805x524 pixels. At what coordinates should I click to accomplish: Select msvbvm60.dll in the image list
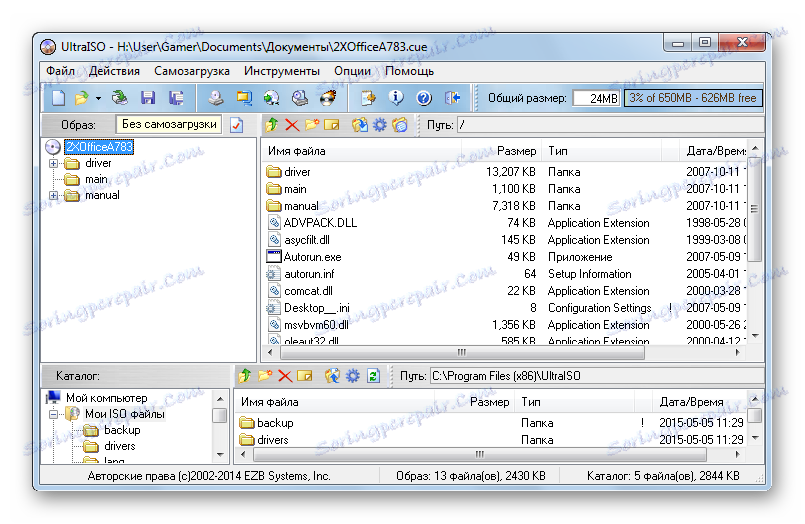tap(506, 325)
